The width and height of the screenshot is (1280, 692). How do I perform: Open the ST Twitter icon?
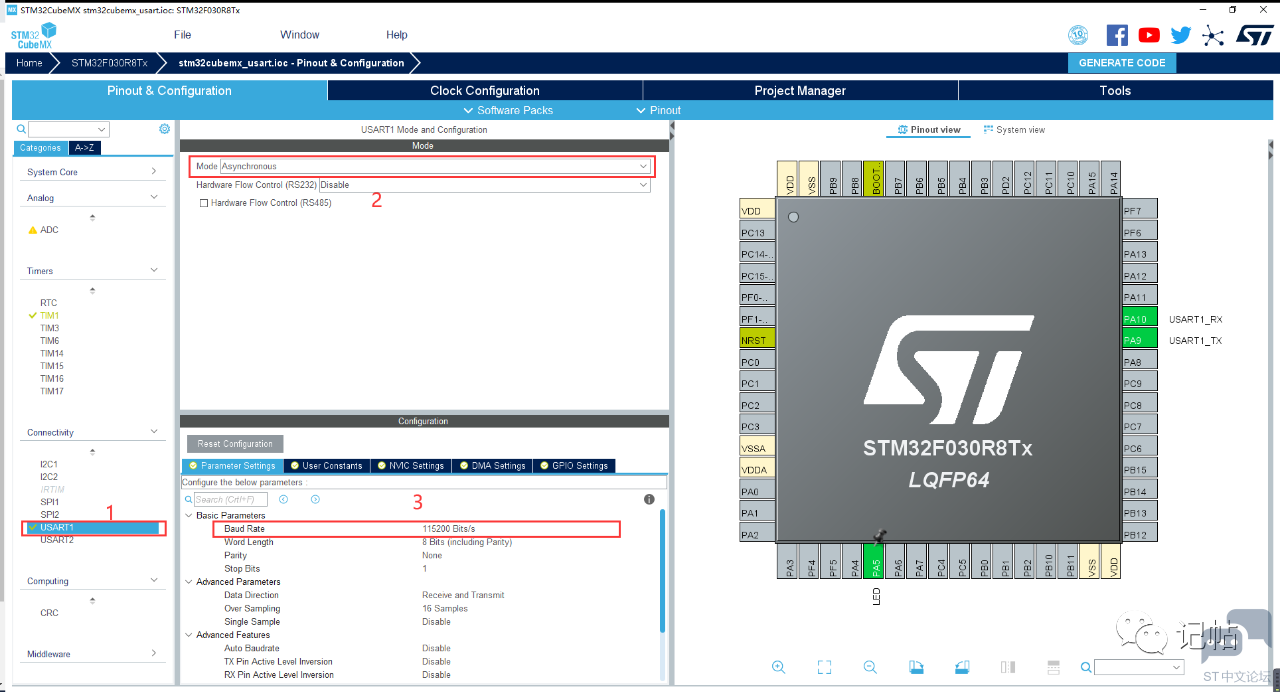(x=1181, y=35)
